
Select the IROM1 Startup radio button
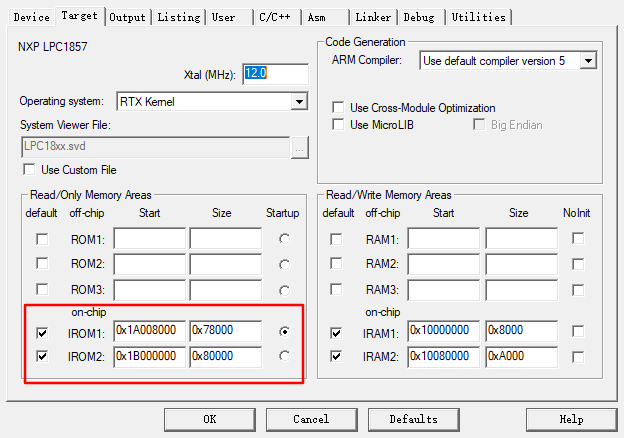(x=284, y=331)
